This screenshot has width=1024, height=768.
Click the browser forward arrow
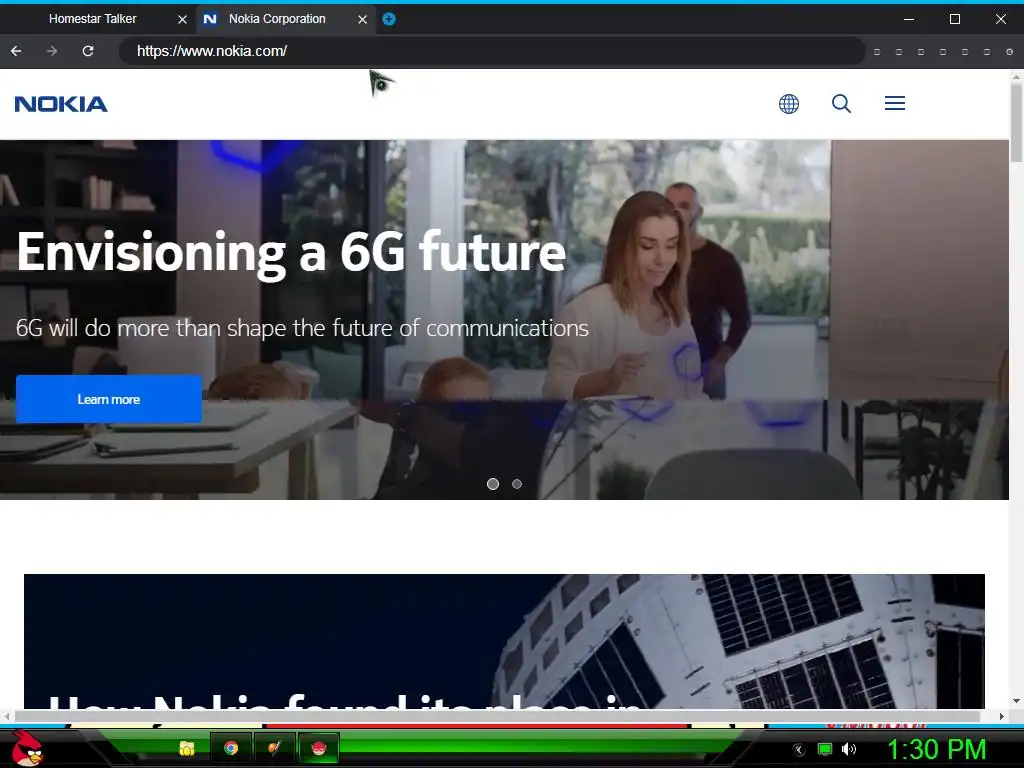[52, 51]
